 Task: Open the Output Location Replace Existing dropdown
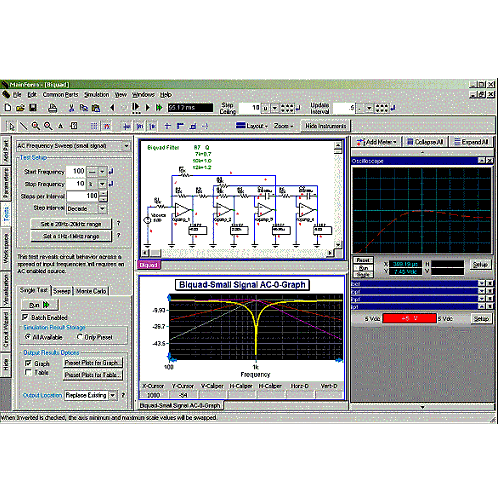tap(113, 395)
